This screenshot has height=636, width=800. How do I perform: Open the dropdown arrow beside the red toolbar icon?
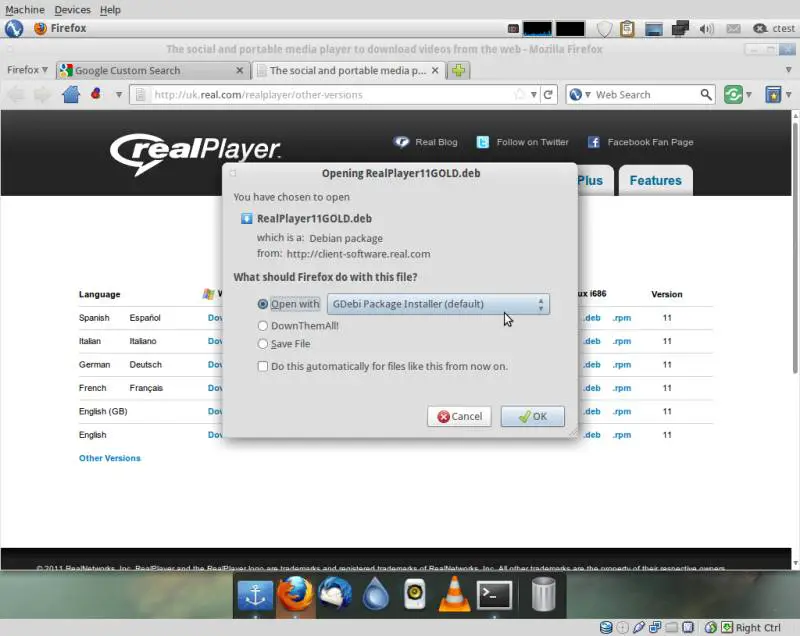119,94
